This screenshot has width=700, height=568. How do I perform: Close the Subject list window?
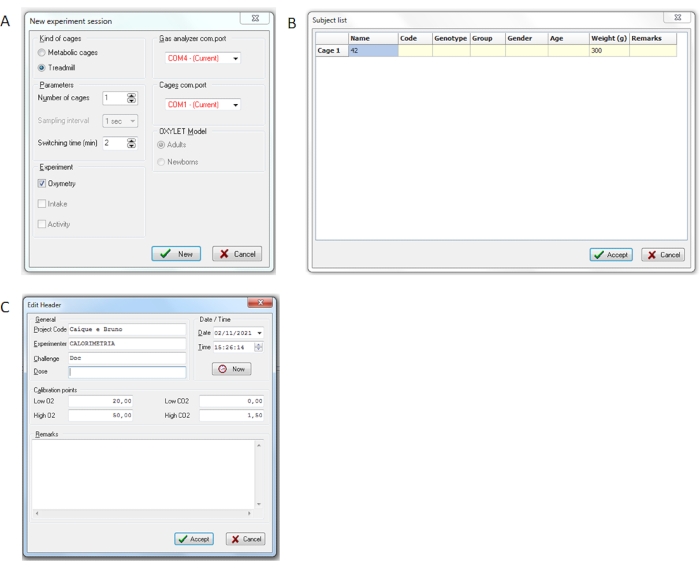678,17
